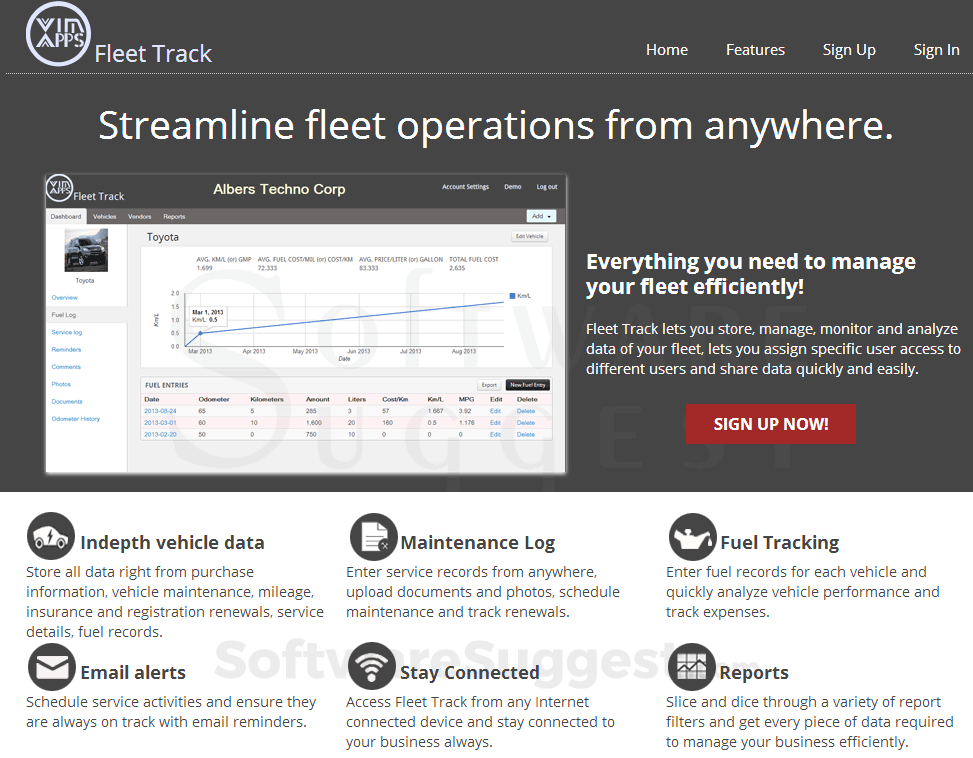This screenshot has height=758, width=973.
Task: Click the Kilometers column header
Action: tap(267, 399)
